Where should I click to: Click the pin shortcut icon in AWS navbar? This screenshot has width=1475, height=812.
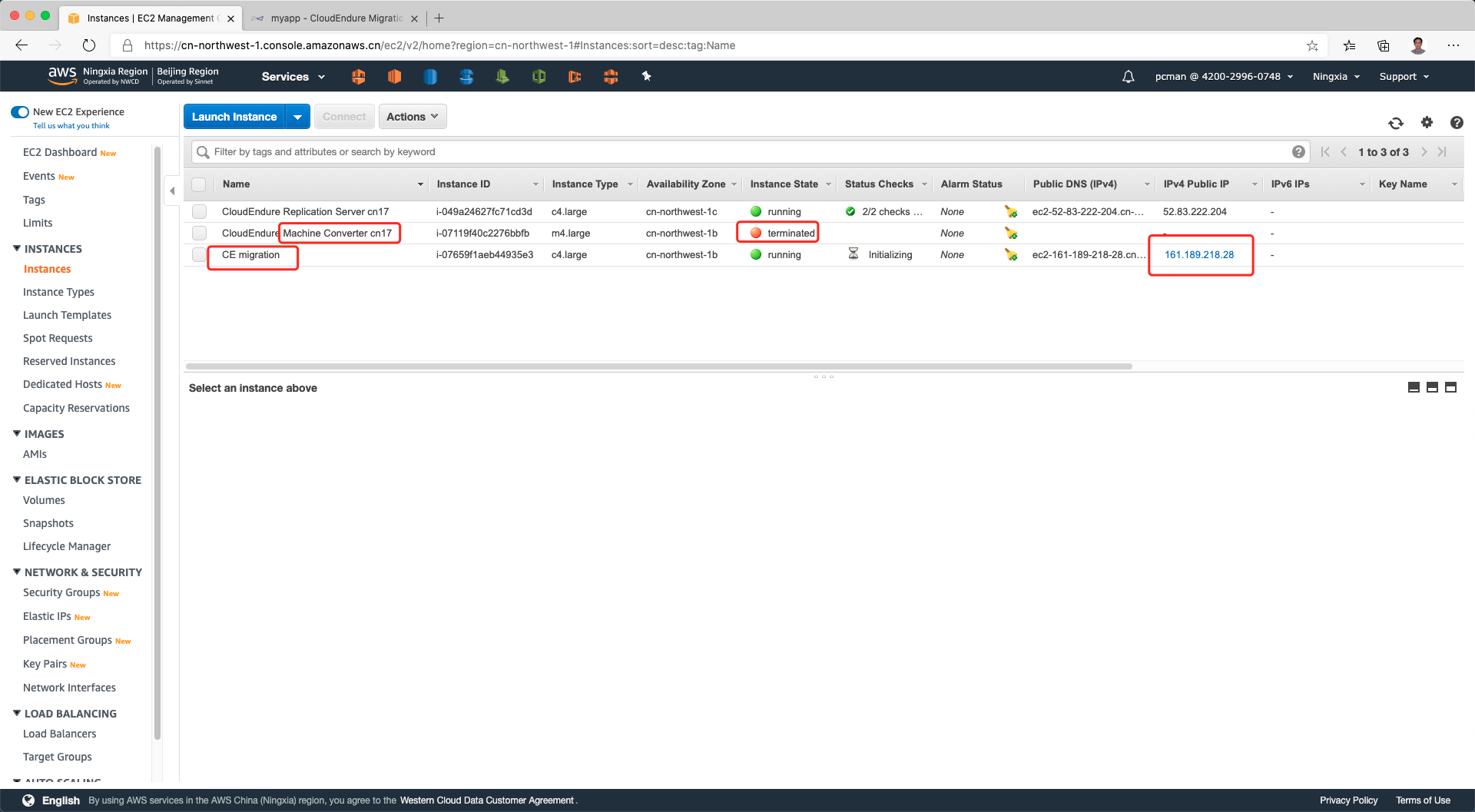[x=646, y=76]
